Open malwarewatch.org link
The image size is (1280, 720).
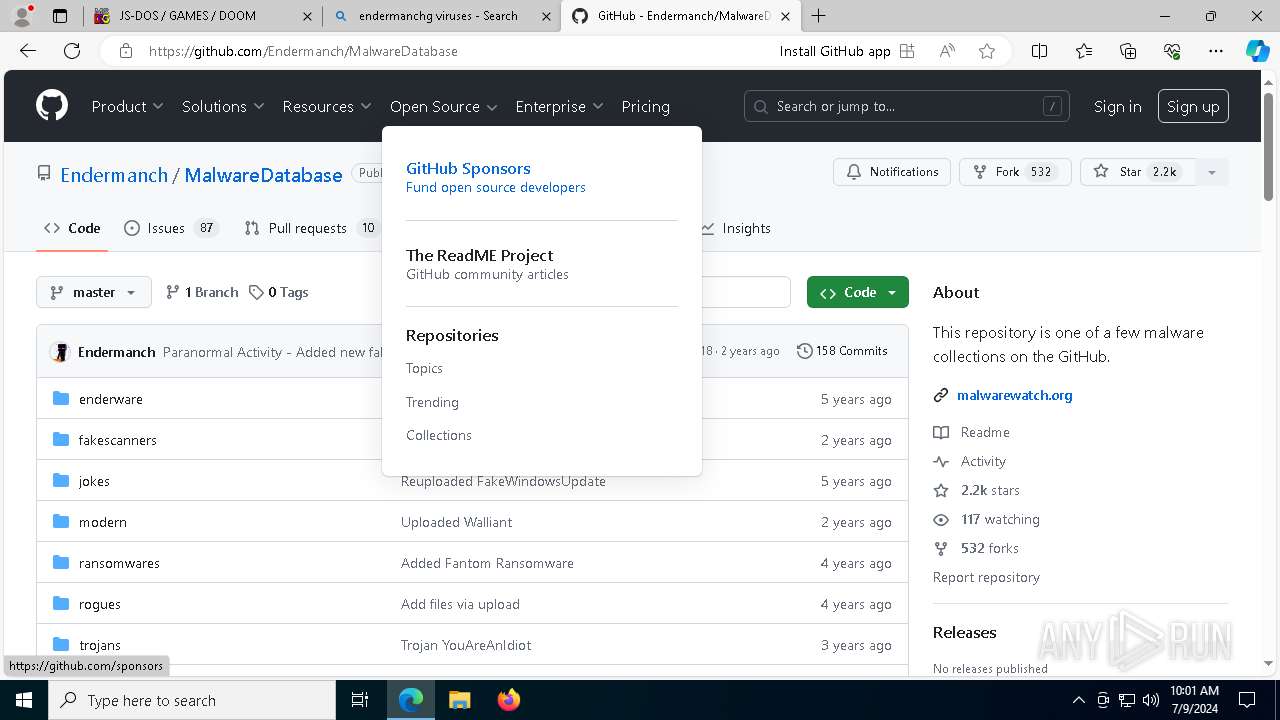point(1014,395)
